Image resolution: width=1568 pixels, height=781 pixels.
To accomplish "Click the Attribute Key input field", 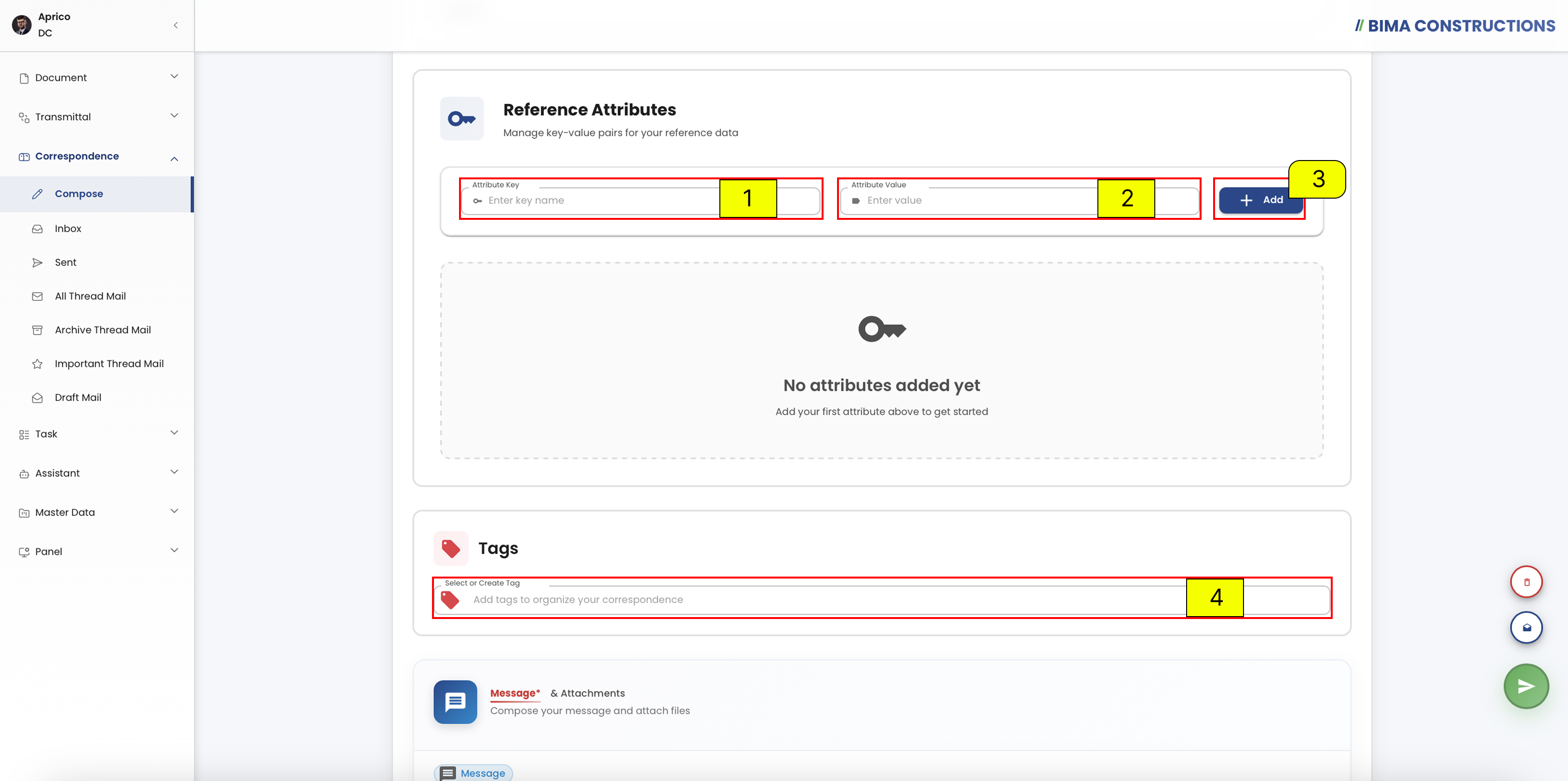I will point(640,200).
